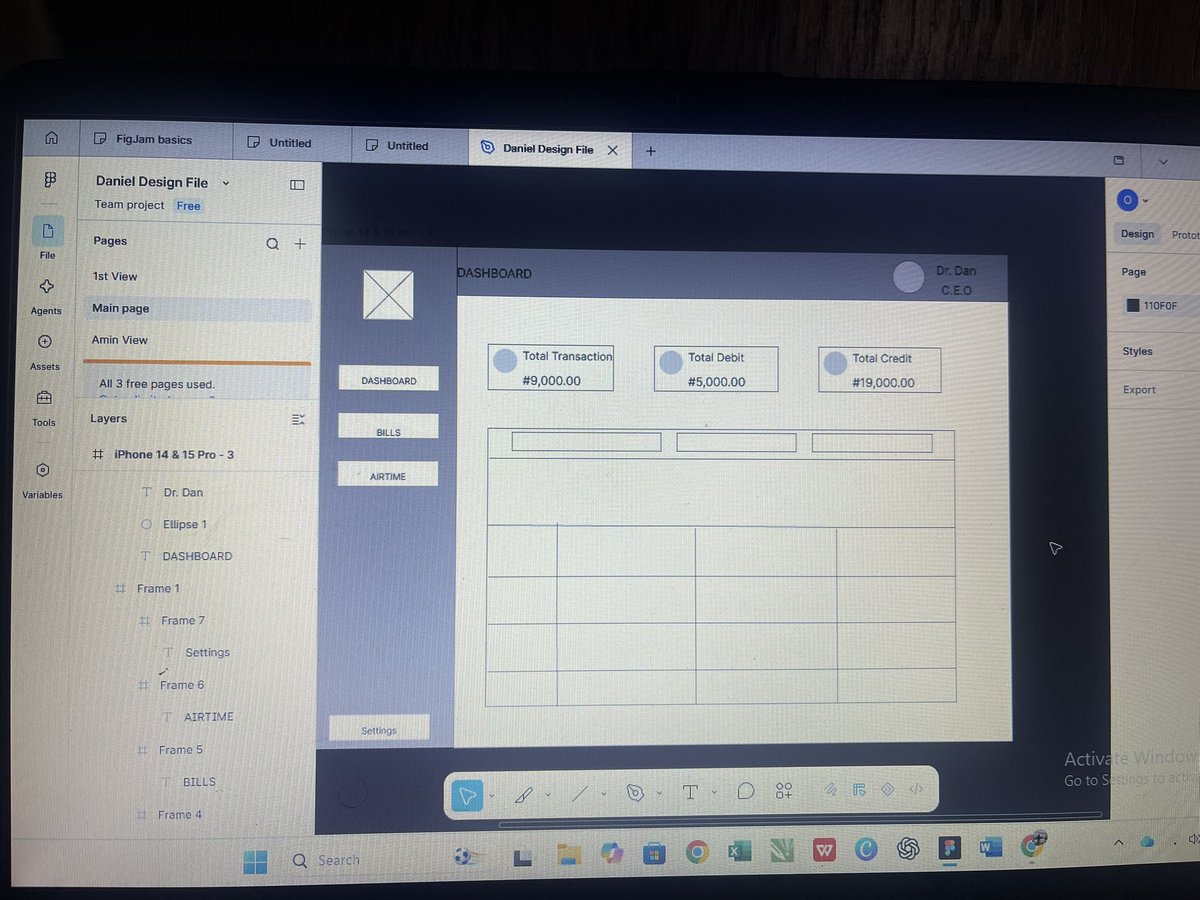Open the Figma main menu logo icon
The image size is (1200, 900).
click(49, 180)
